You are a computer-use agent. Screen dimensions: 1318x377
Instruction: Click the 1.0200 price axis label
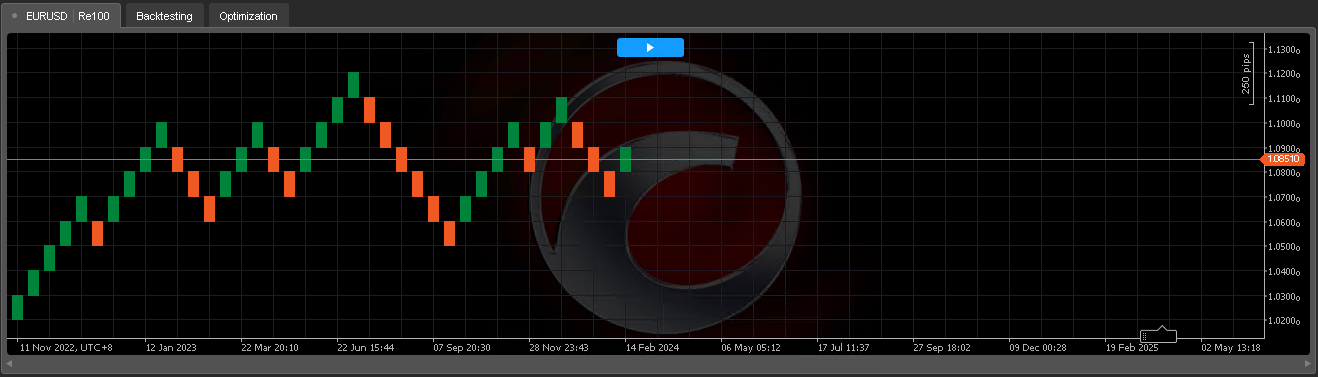click(1283, 322)
